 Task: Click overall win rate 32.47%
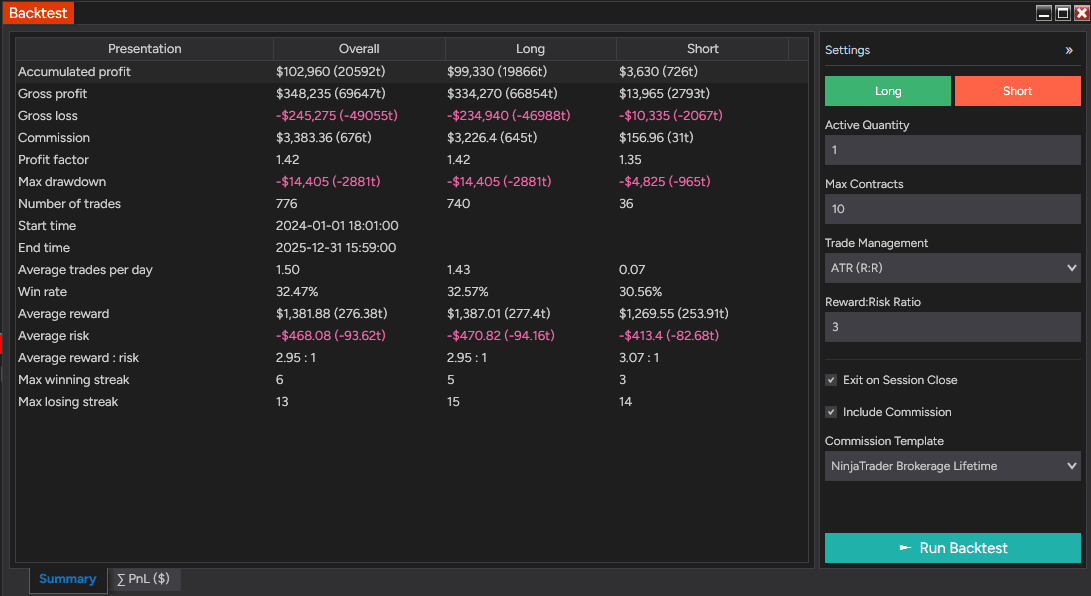[297, 292]
